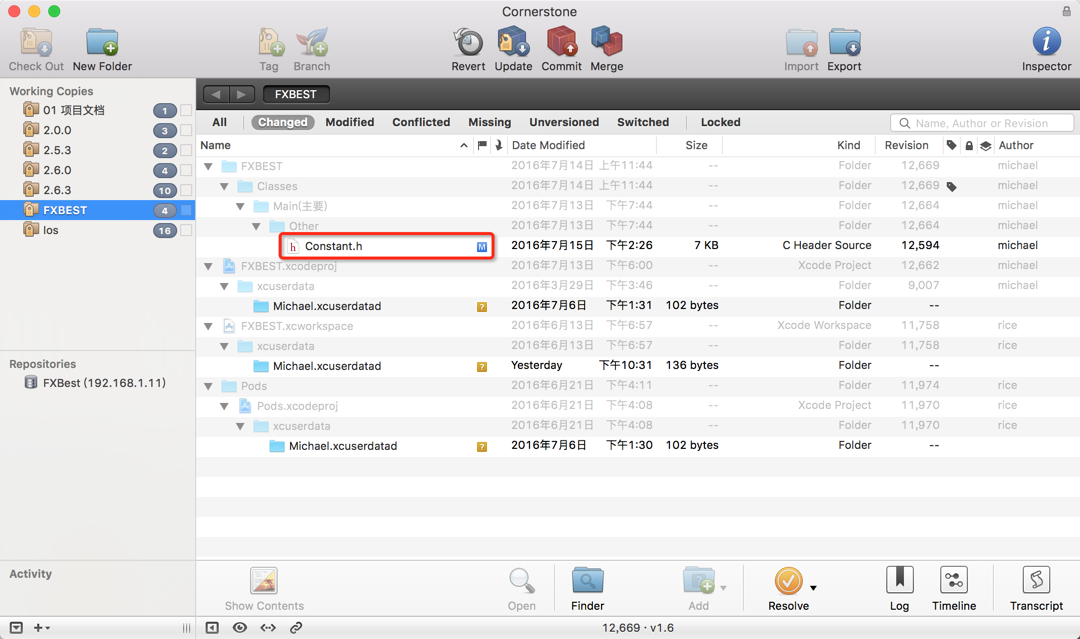Open the Resolve dropdown arrow

[813, 588]
